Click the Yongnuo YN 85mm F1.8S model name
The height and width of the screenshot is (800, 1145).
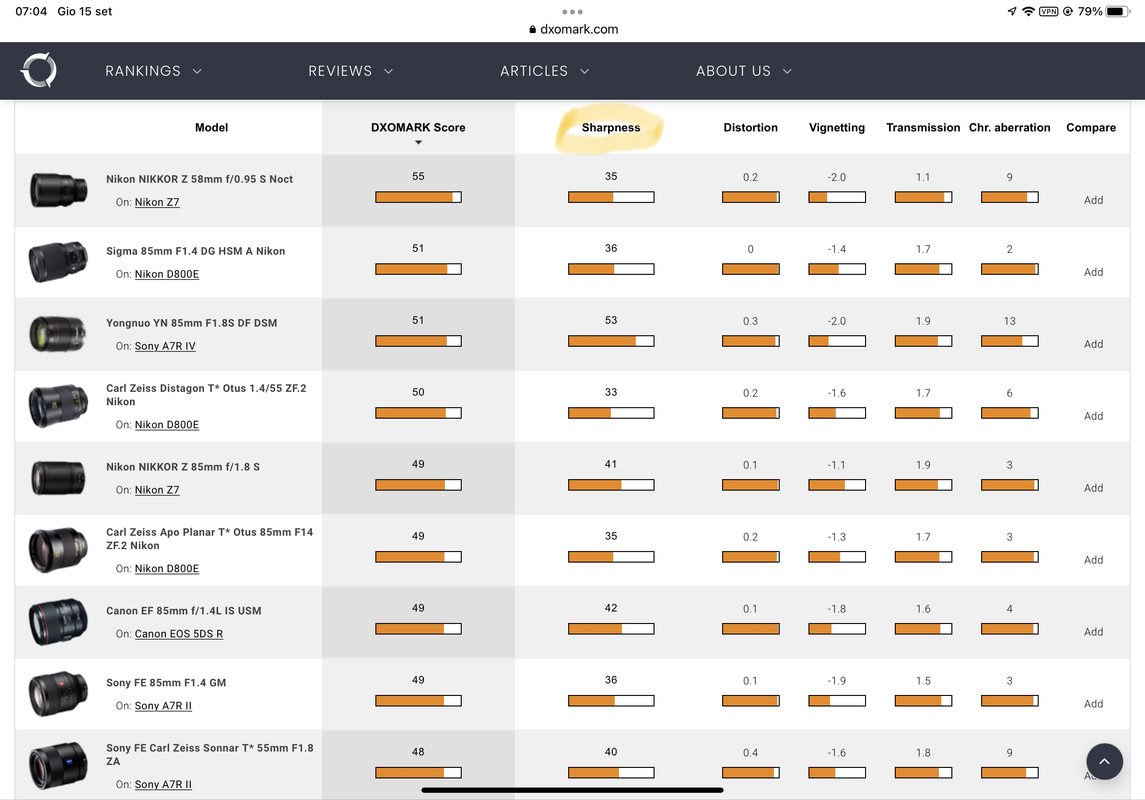pyautogui.click(x=191, y=323)
